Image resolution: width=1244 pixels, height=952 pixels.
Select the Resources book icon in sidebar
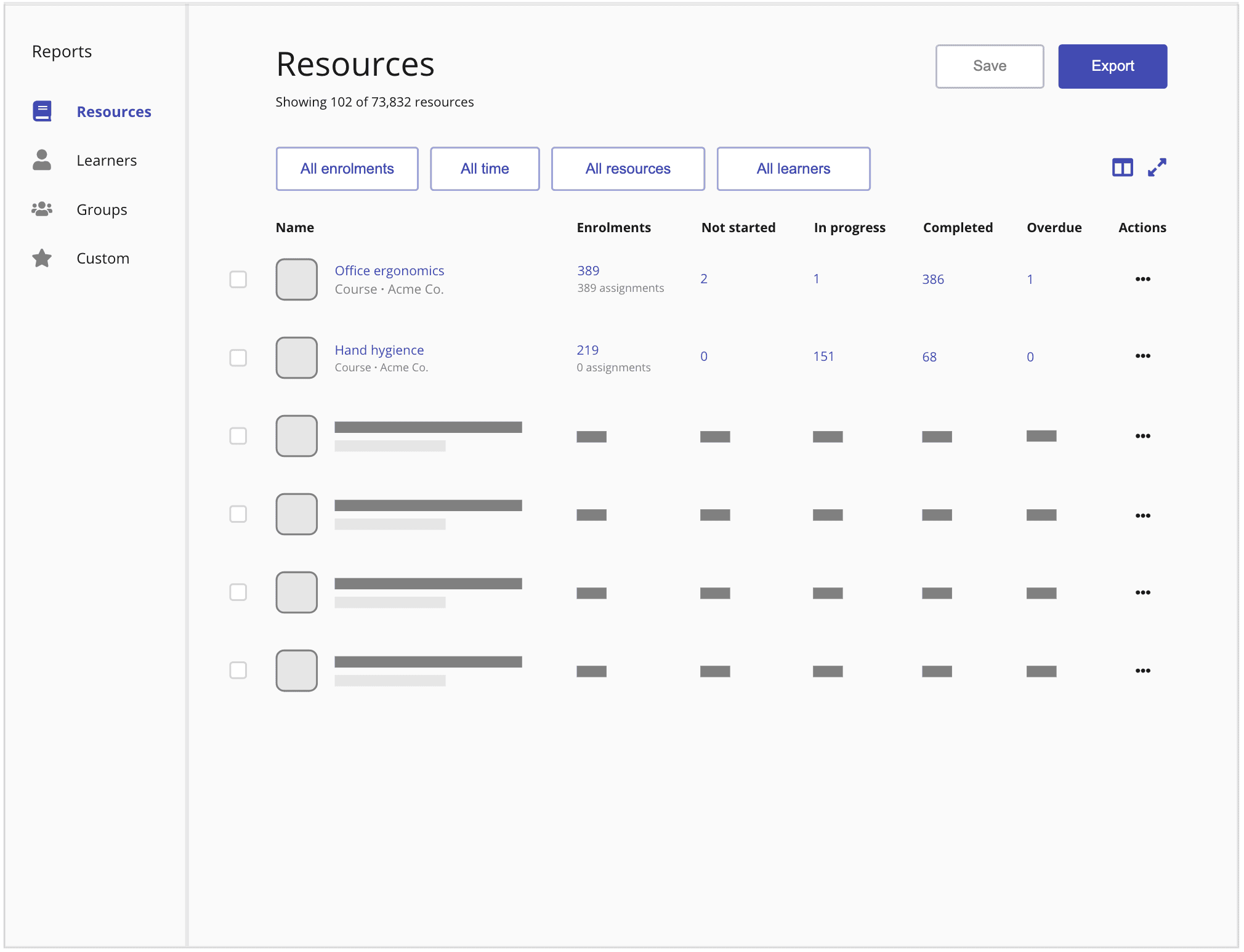[x=41, y=111]
